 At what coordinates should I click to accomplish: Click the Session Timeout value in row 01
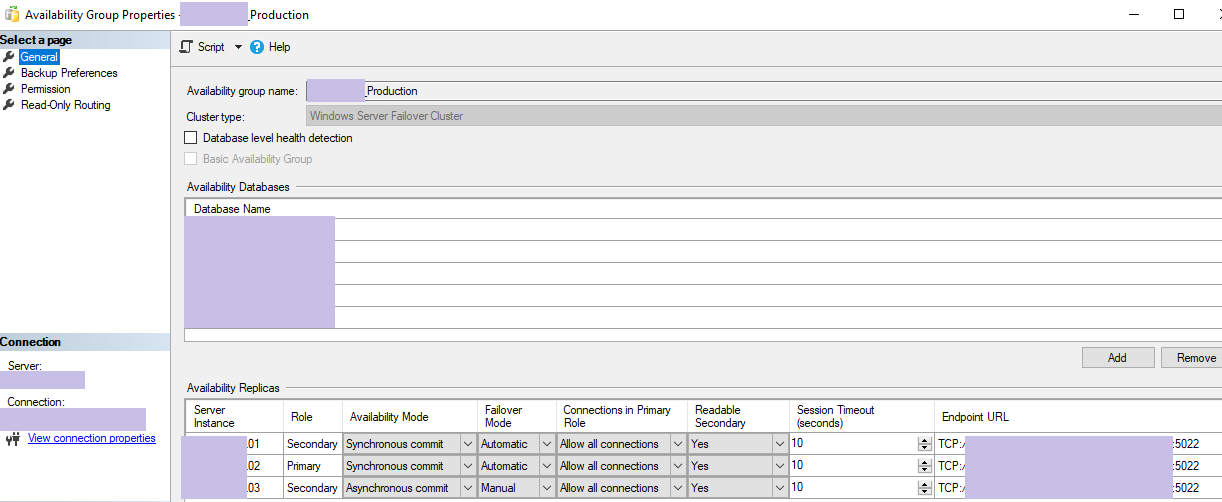[797, 443]
